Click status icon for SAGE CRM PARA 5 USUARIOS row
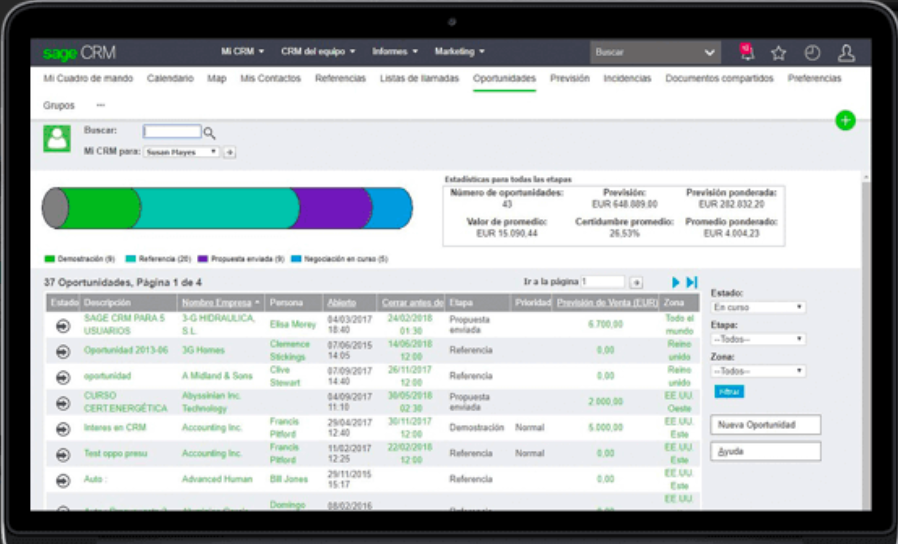 pyautogui.click(x=63, y=326)
